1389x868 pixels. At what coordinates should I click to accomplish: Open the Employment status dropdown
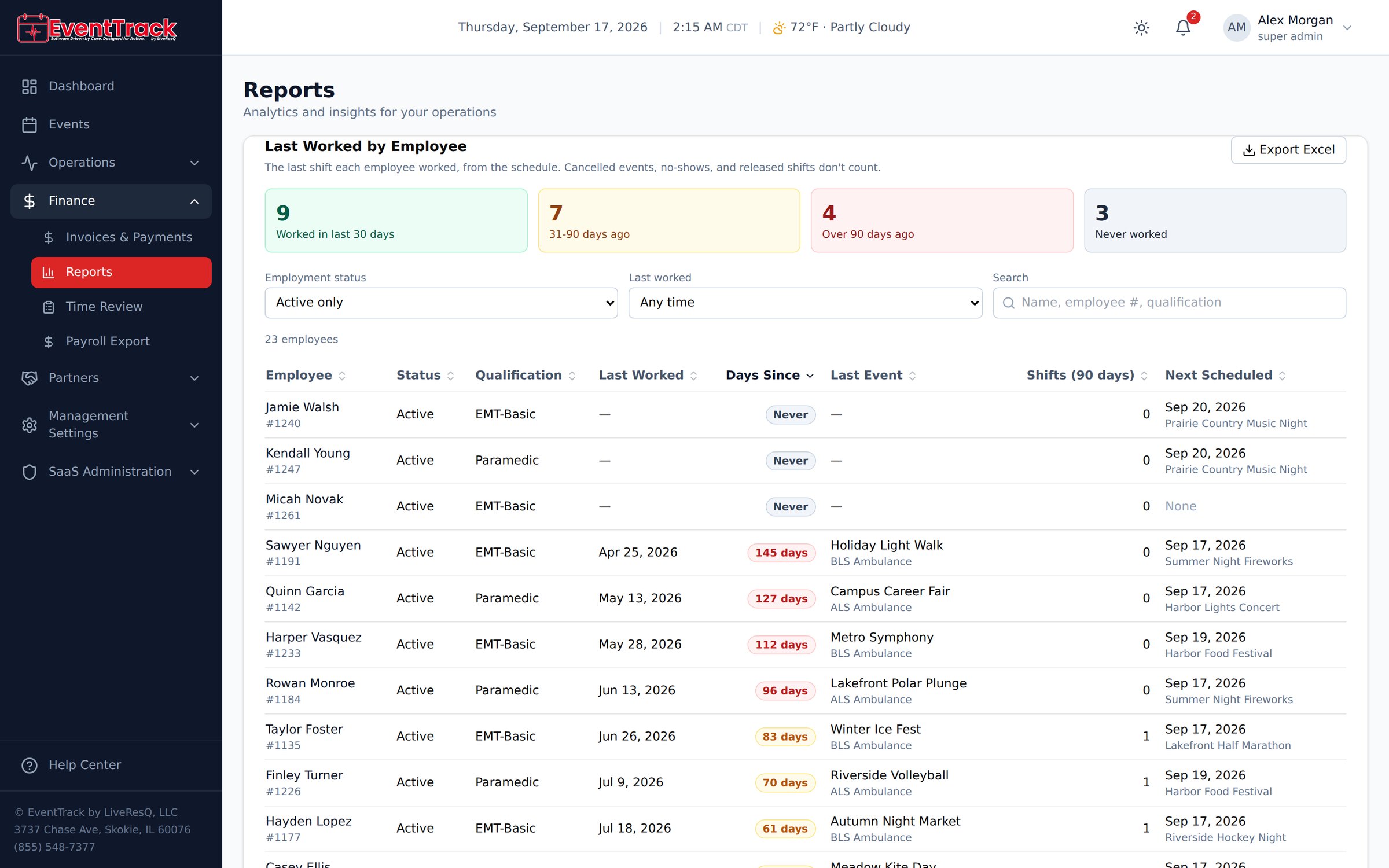click(x=441, y=303)
